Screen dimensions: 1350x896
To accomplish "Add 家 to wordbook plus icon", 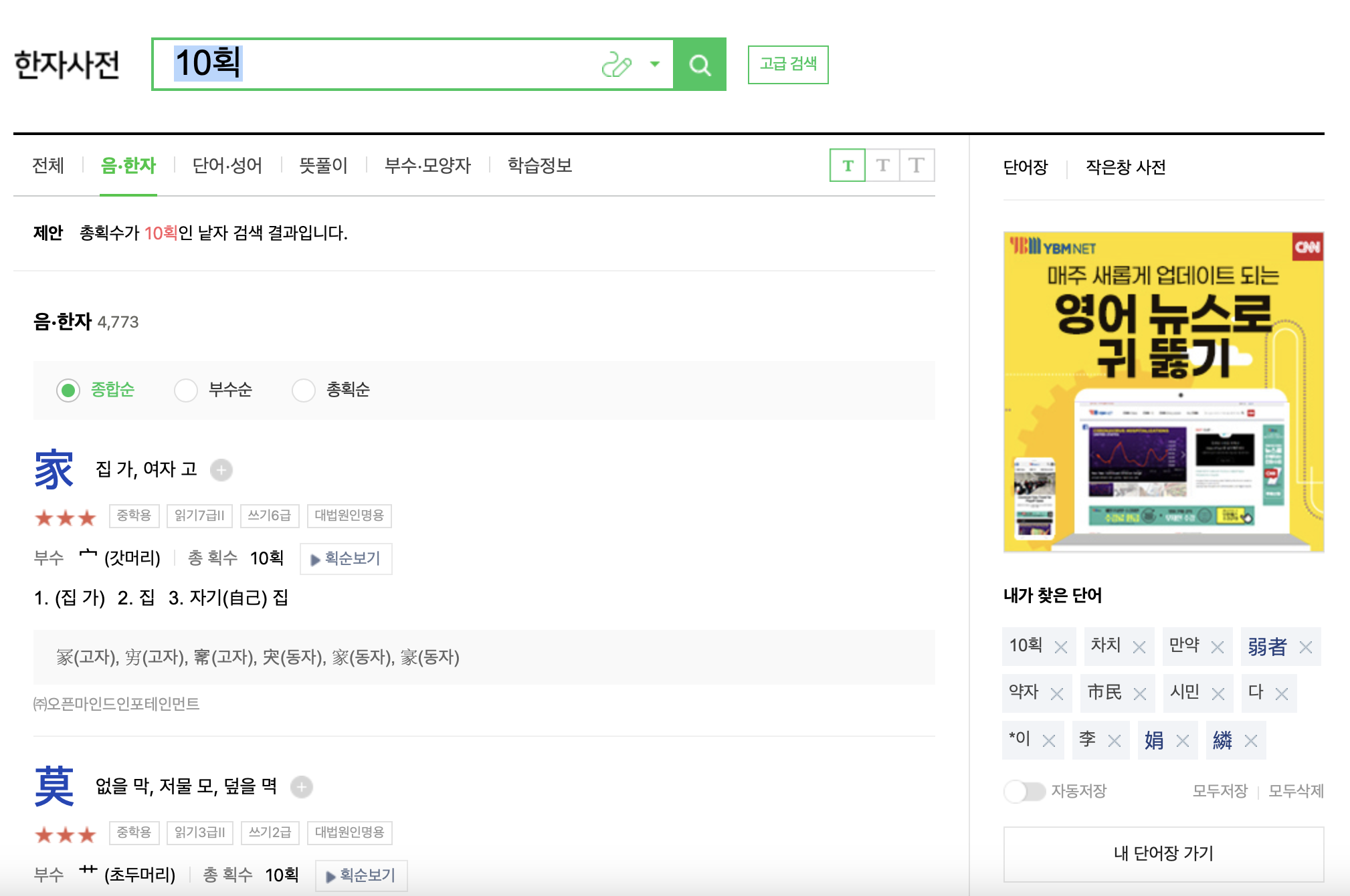I will click(221, 470).
